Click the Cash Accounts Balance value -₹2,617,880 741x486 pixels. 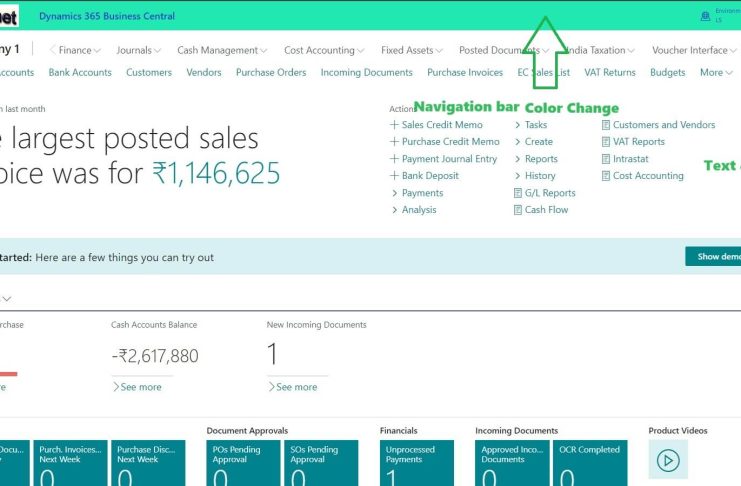pos(155,356)
